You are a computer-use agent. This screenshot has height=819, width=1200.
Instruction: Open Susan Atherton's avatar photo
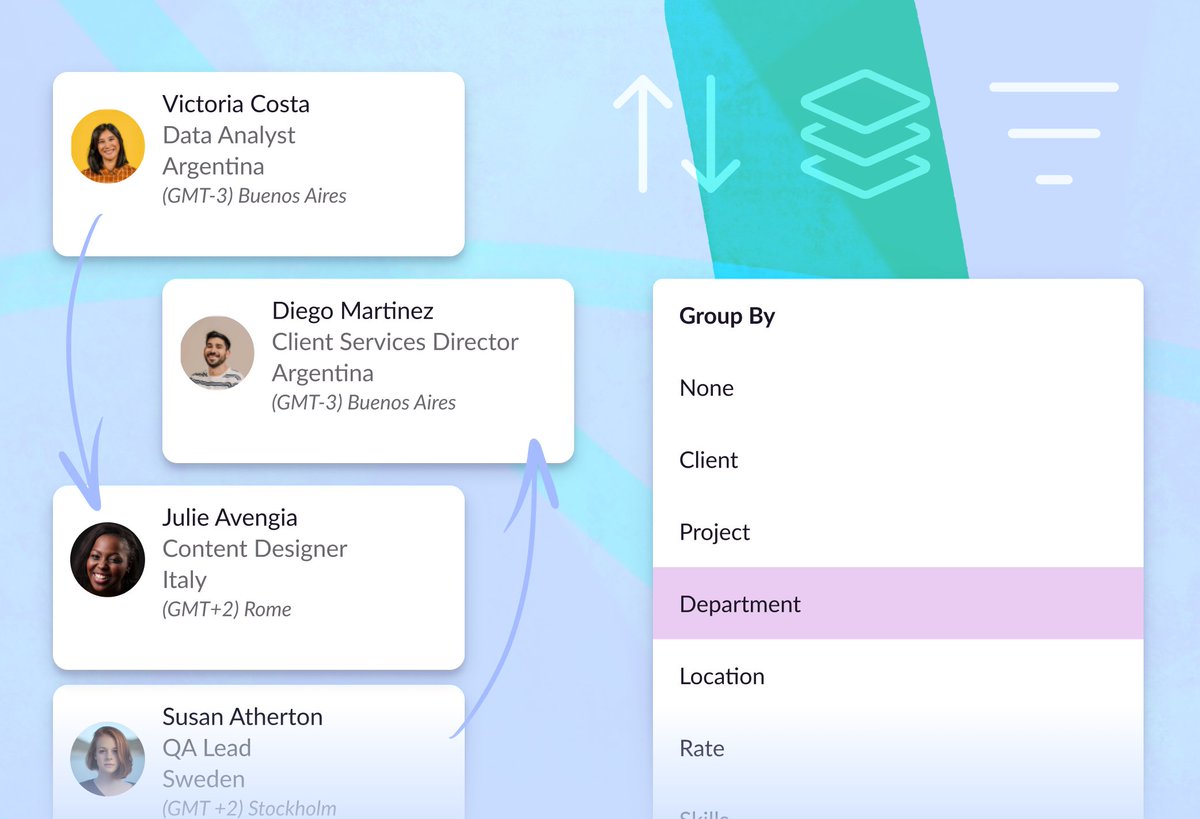pos(108,759)
